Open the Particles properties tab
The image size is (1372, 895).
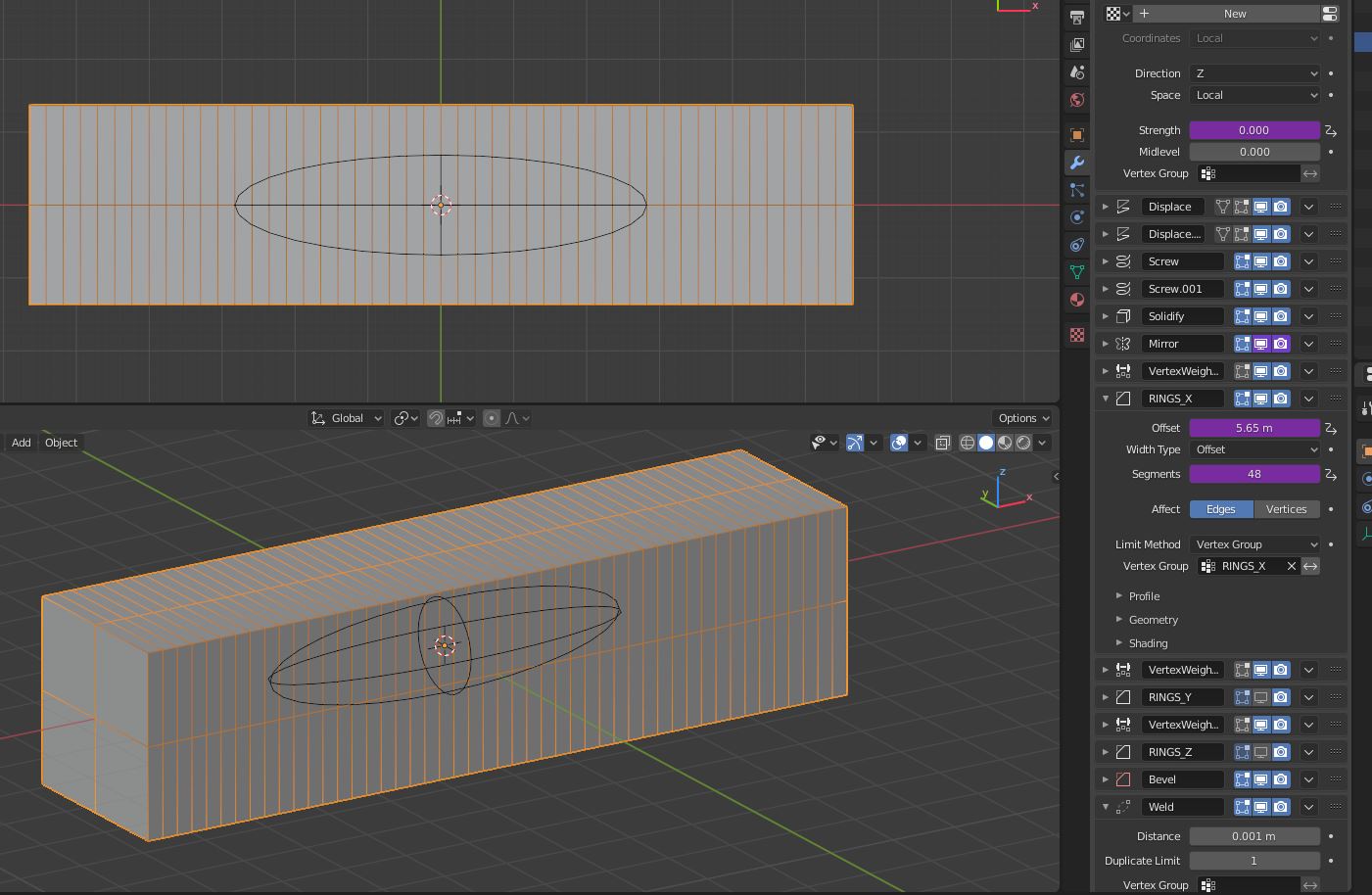pos(1076,190)
